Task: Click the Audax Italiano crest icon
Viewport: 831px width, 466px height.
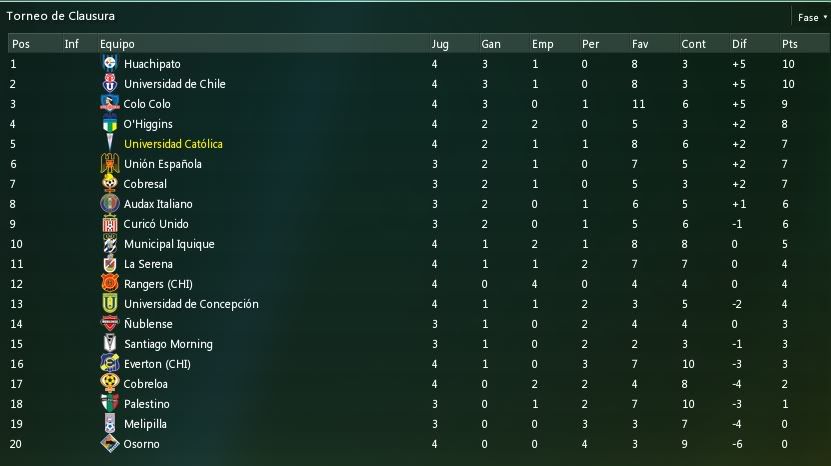Action: click(x=110, y=204)
